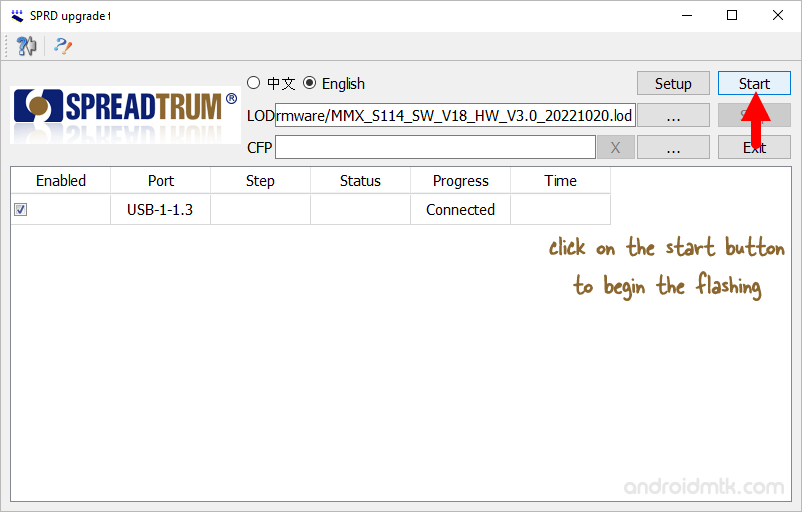The height and width of the screenshot is (512, 802).
Task: Select the USB-1-1.3 port cell
Action: pyautogui.click(x=161, y=210)
